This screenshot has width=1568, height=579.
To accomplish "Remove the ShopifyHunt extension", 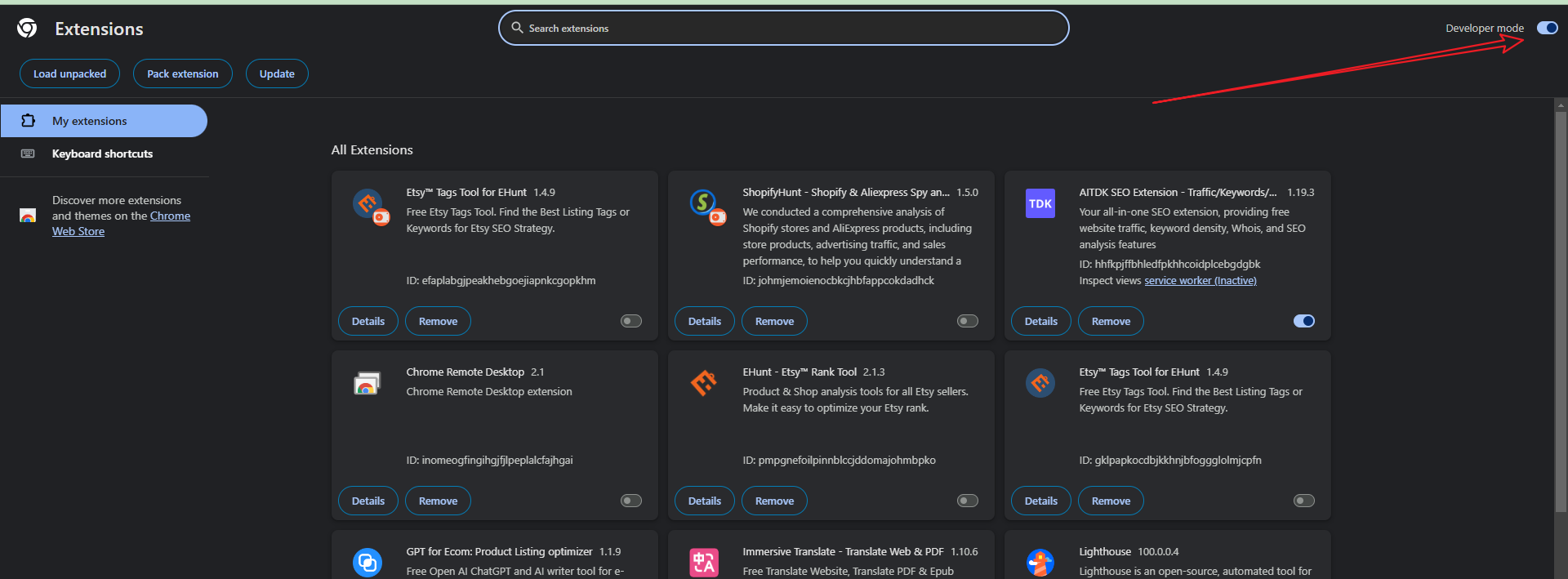I will pos(774,321).
